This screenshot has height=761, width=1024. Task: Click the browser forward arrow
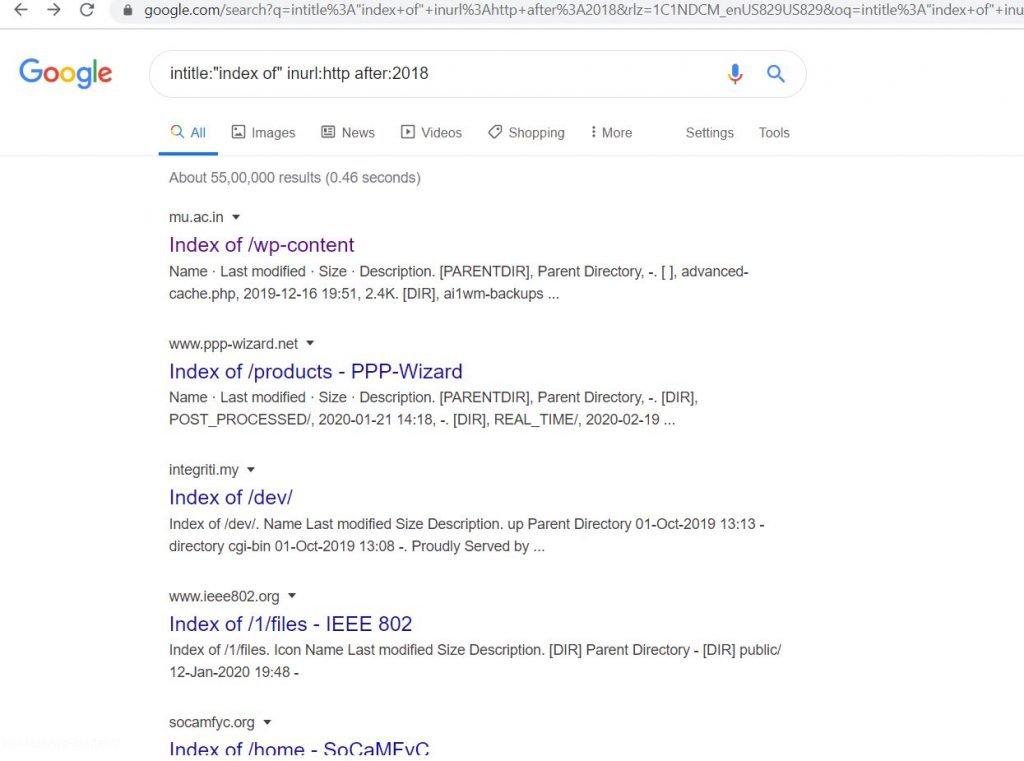[x=54, y=10]
